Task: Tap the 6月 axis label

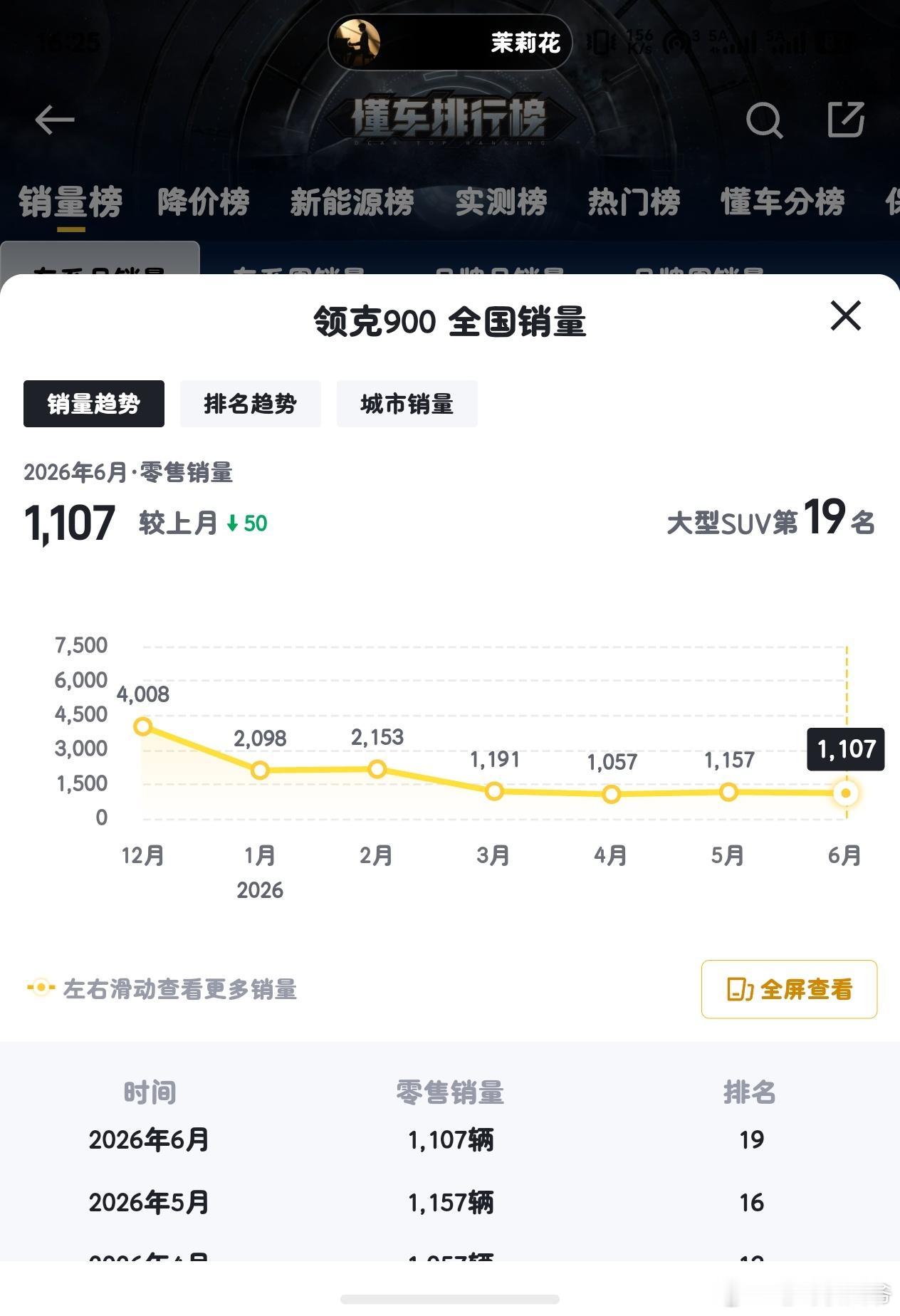Action: tap(844, 855)
